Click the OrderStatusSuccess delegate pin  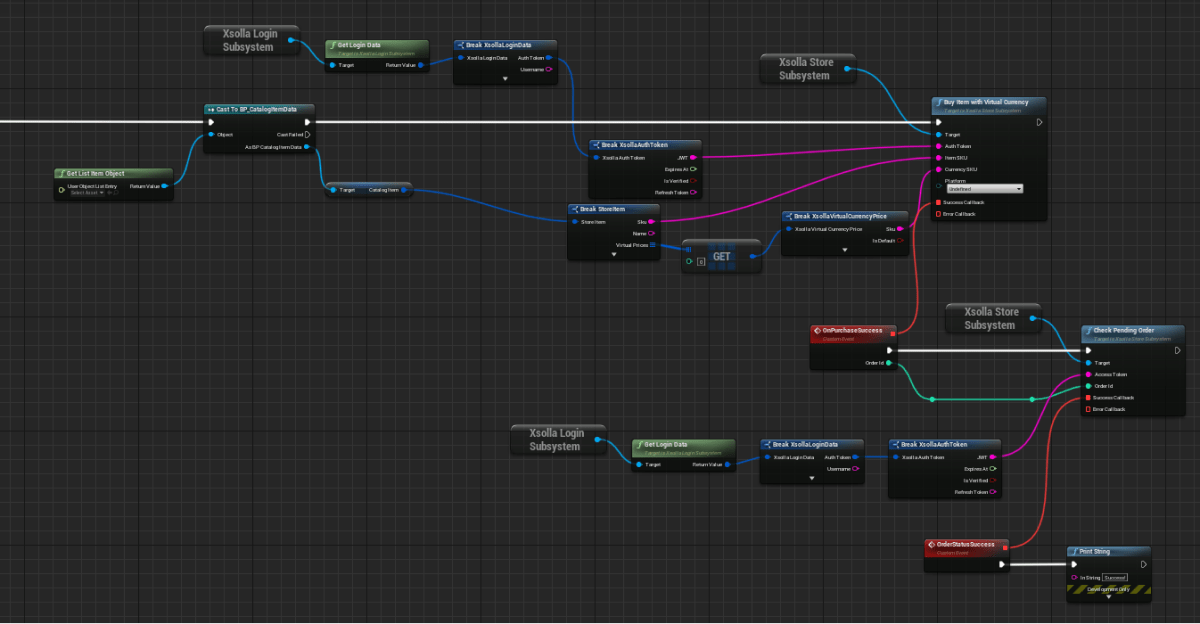click(1006, 546)
